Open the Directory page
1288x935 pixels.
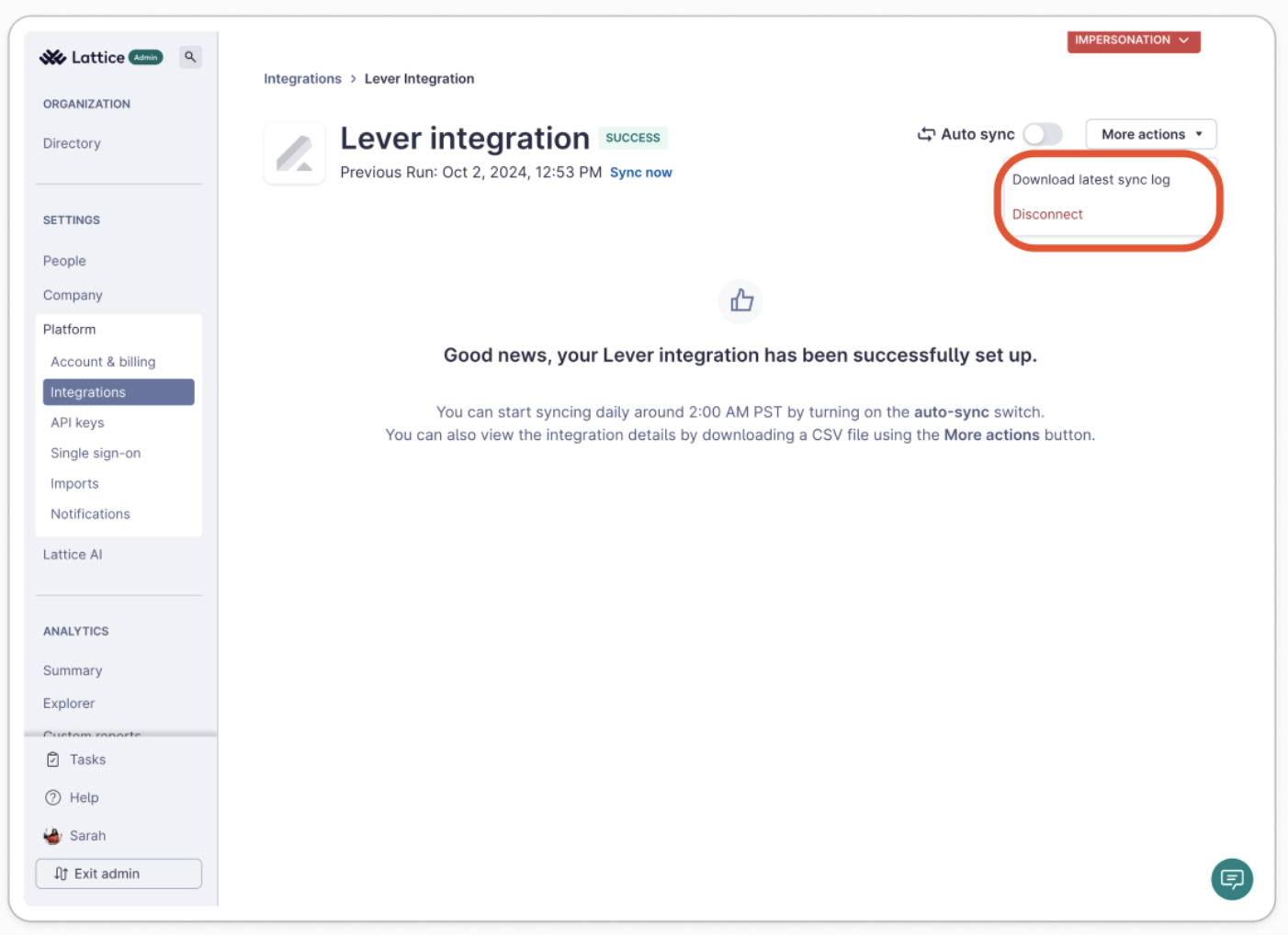point(72,143)
